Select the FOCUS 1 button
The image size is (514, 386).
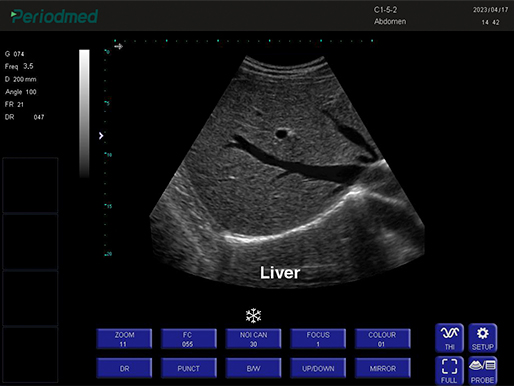click(x=318, y=339)
